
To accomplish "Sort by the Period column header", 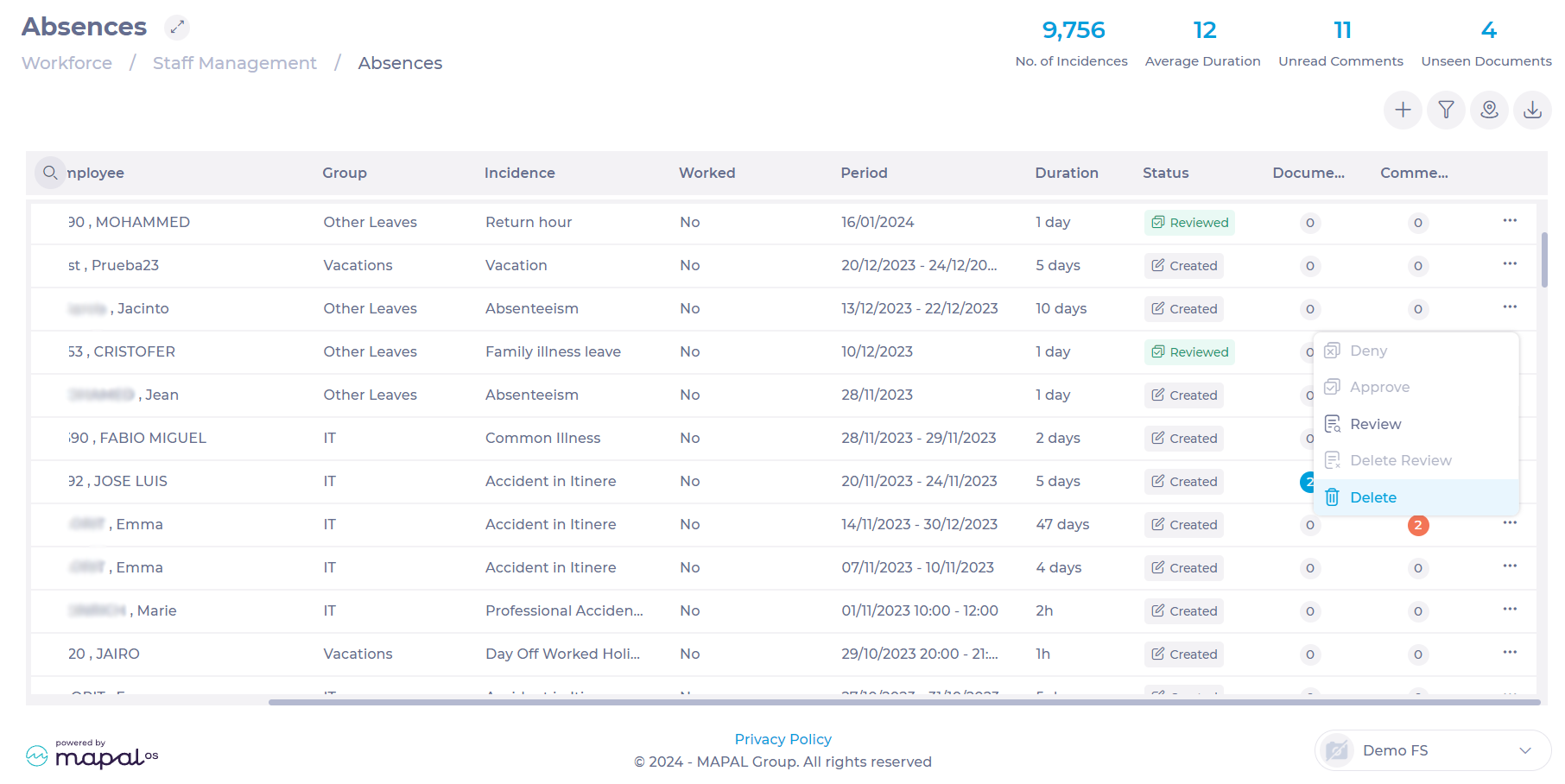I will [864, 173].
